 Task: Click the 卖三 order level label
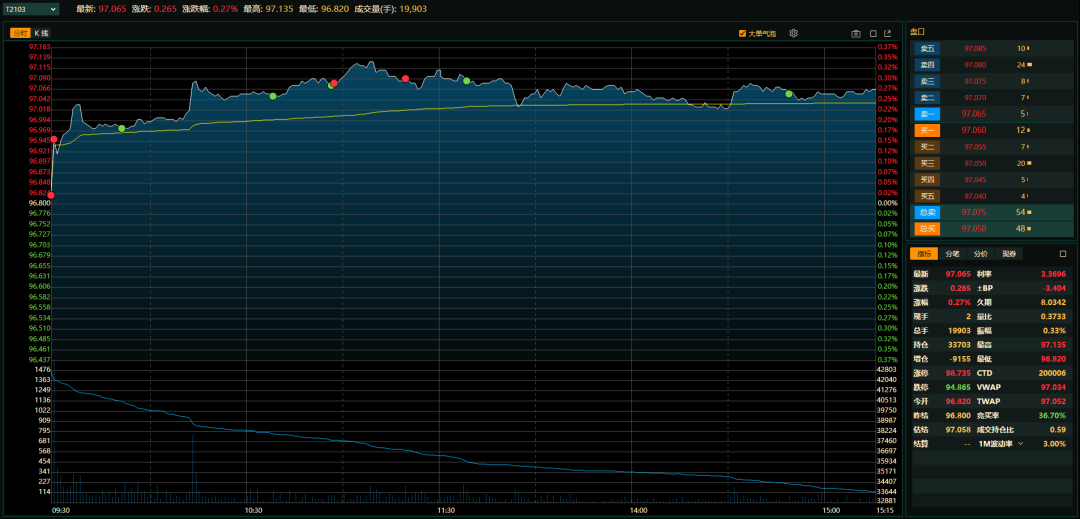pyautogui.click(x=927, y=81)
